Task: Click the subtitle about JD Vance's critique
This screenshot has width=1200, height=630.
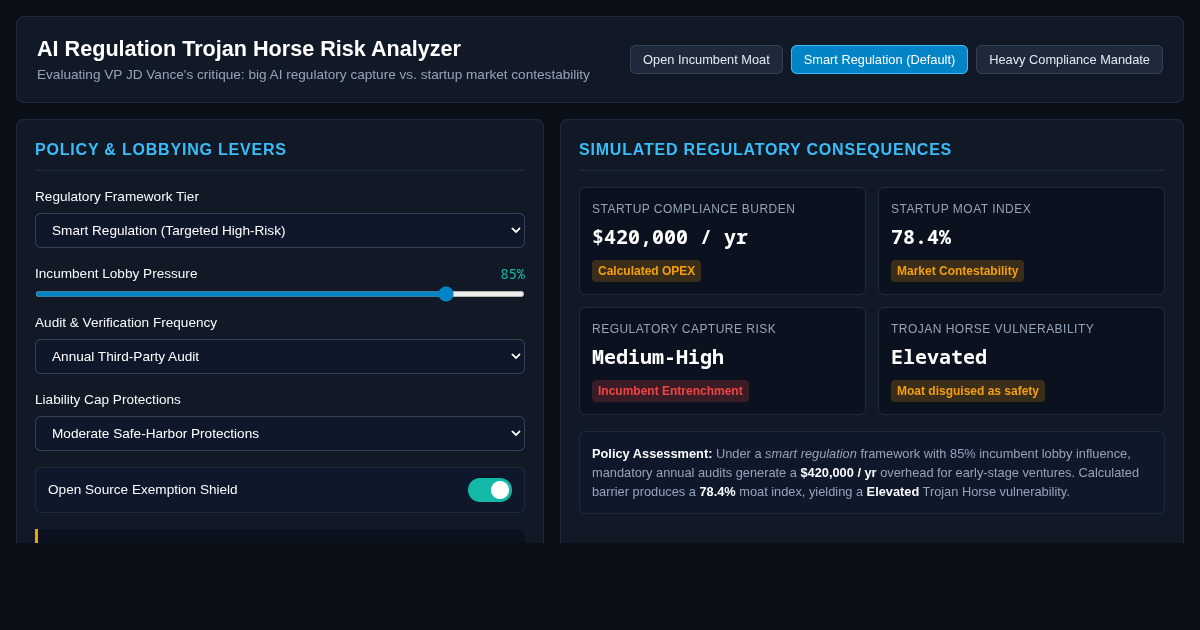Action: point(313,75)
